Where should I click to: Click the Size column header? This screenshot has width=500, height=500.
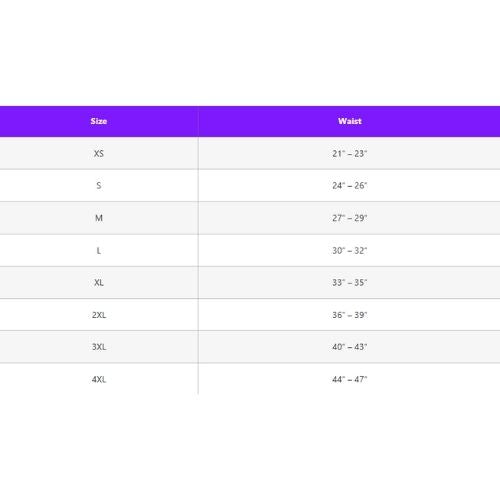99,121
